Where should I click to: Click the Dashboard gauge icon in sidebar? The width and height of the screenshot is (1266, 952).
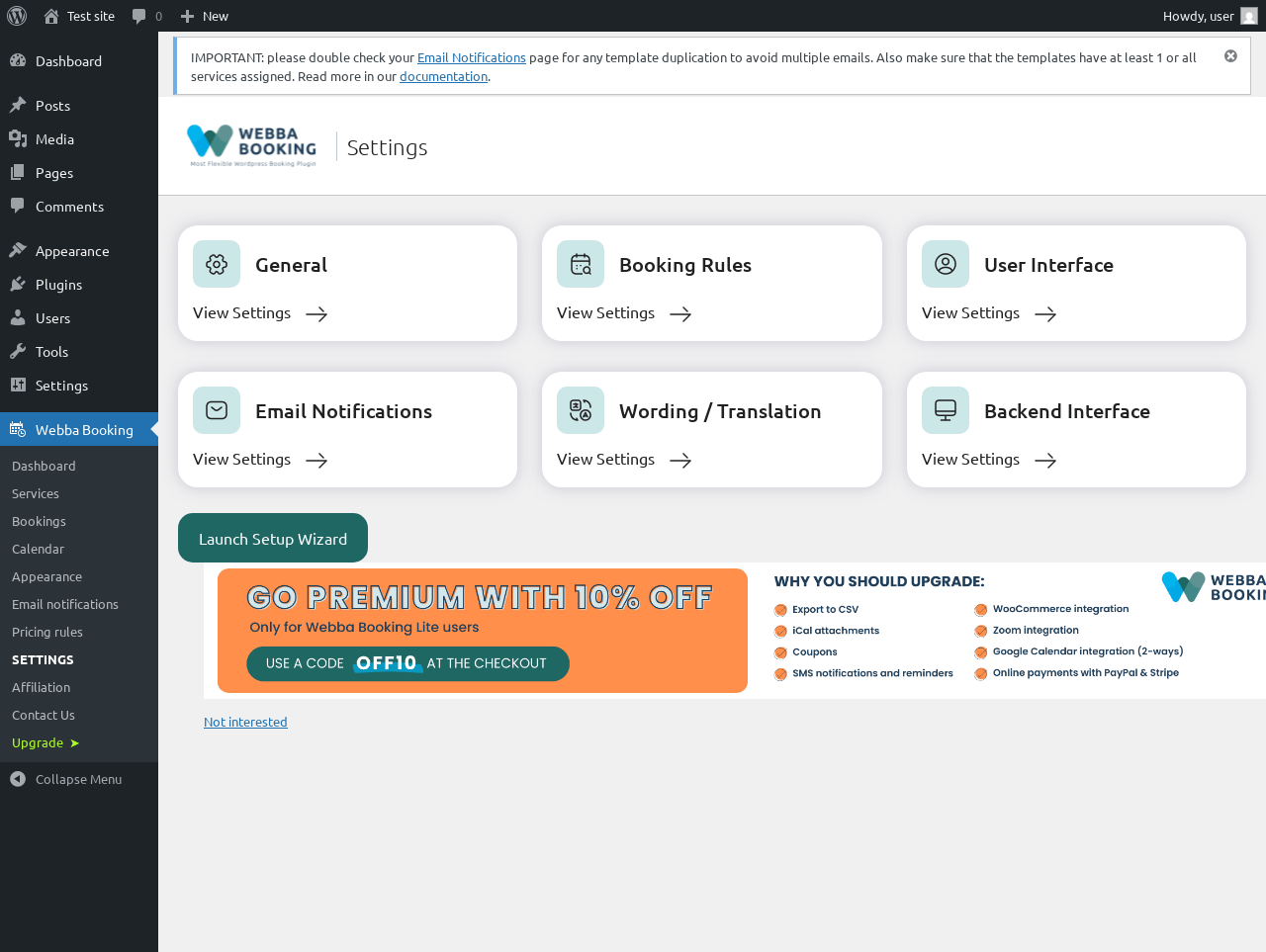(18, 60)
